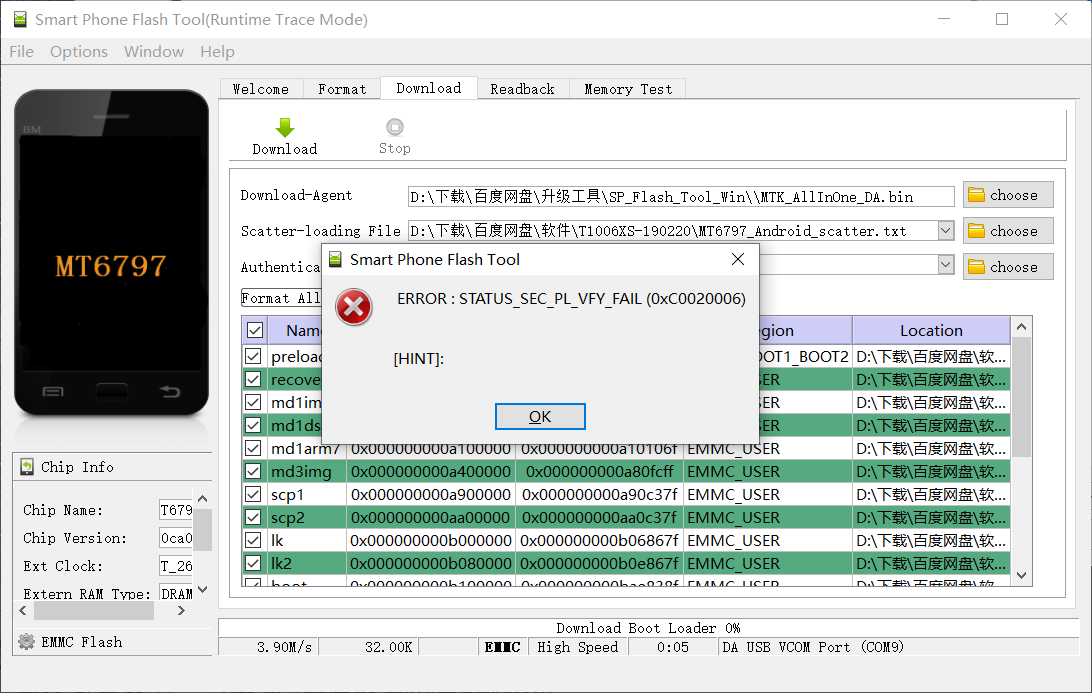Open the Authentication File dropdown arrow
This screenshot has width=1092, height=693.
tap(945, 266)
